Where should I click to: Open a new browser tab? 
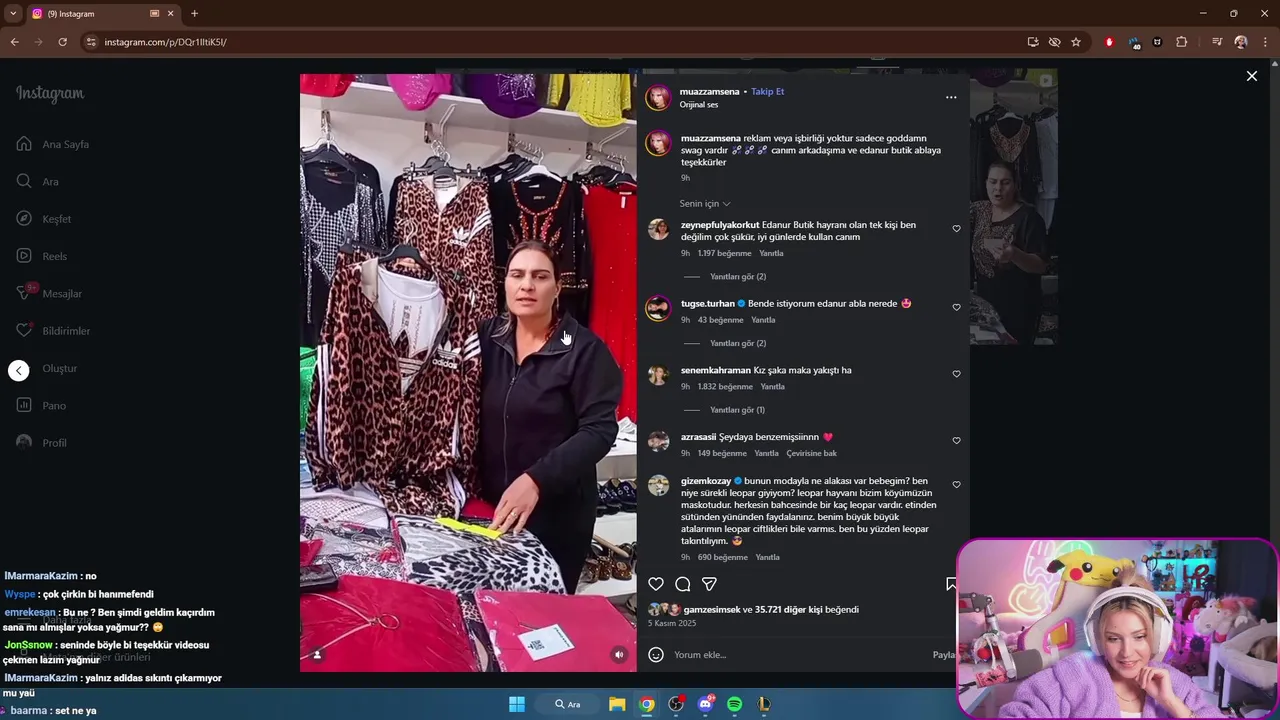(x=194, y=14)
